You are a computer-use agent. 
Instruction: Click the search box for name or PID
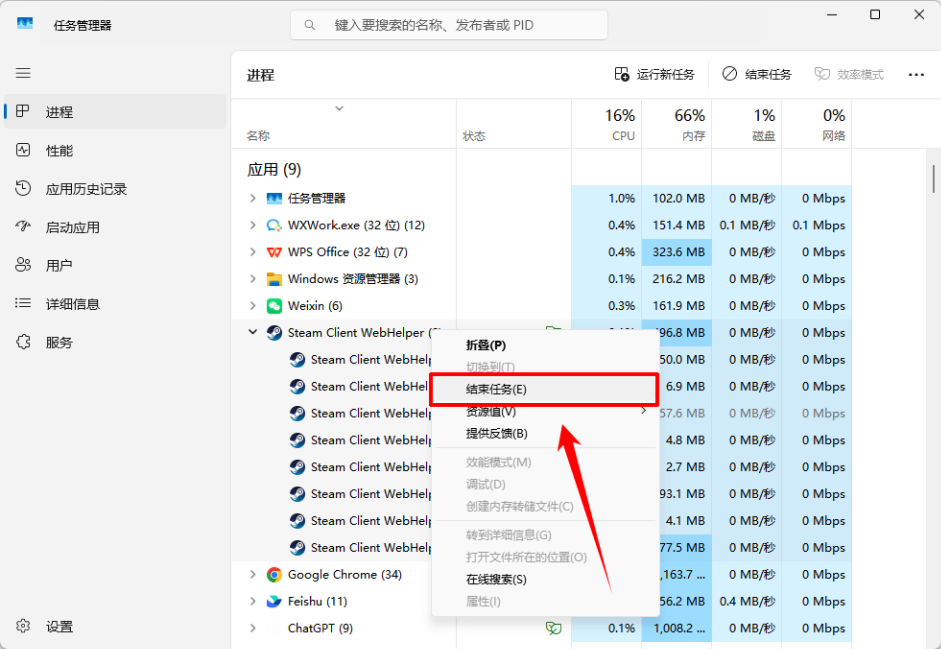449,25
